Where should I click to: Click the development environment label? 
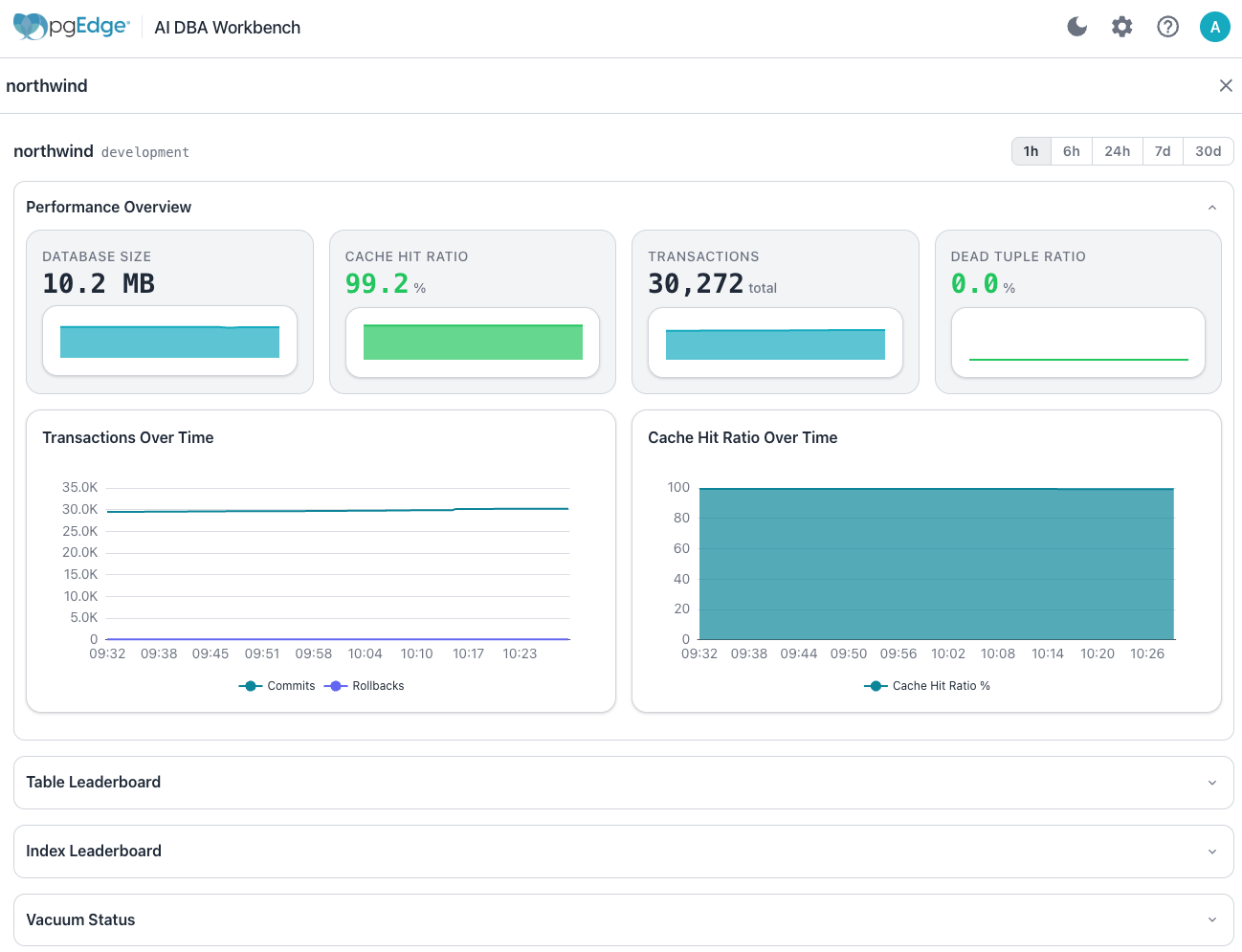(x=145, y=152)
